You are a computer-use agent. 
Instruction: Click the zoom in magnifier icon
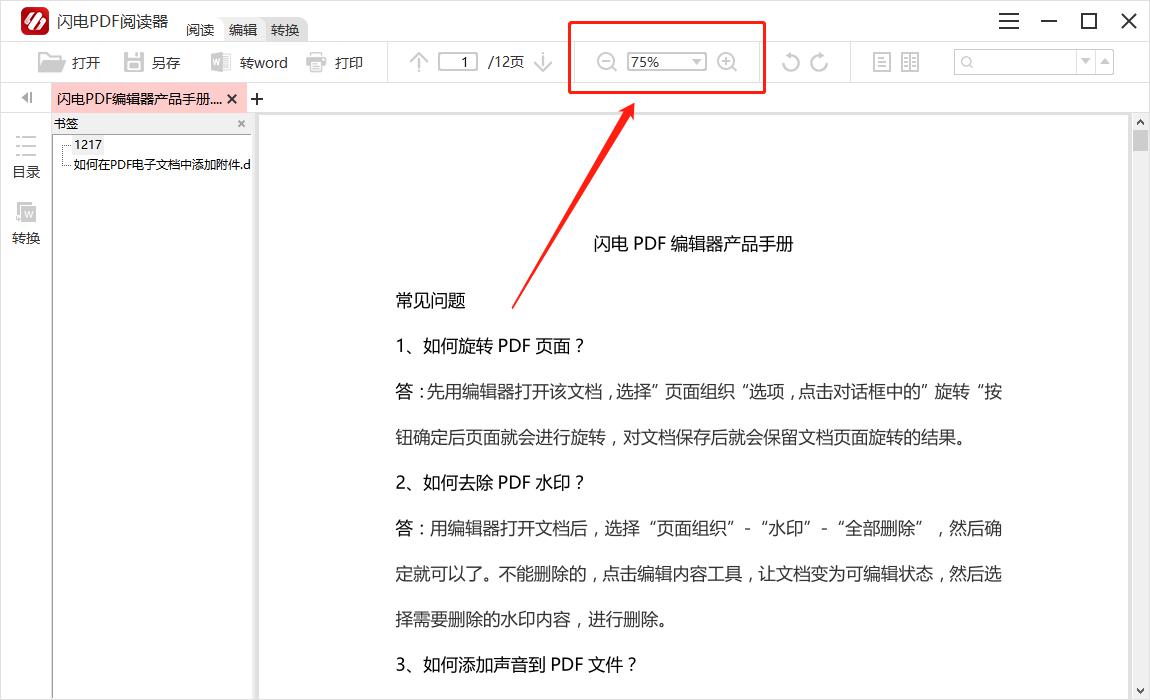(x=727, y=62)
